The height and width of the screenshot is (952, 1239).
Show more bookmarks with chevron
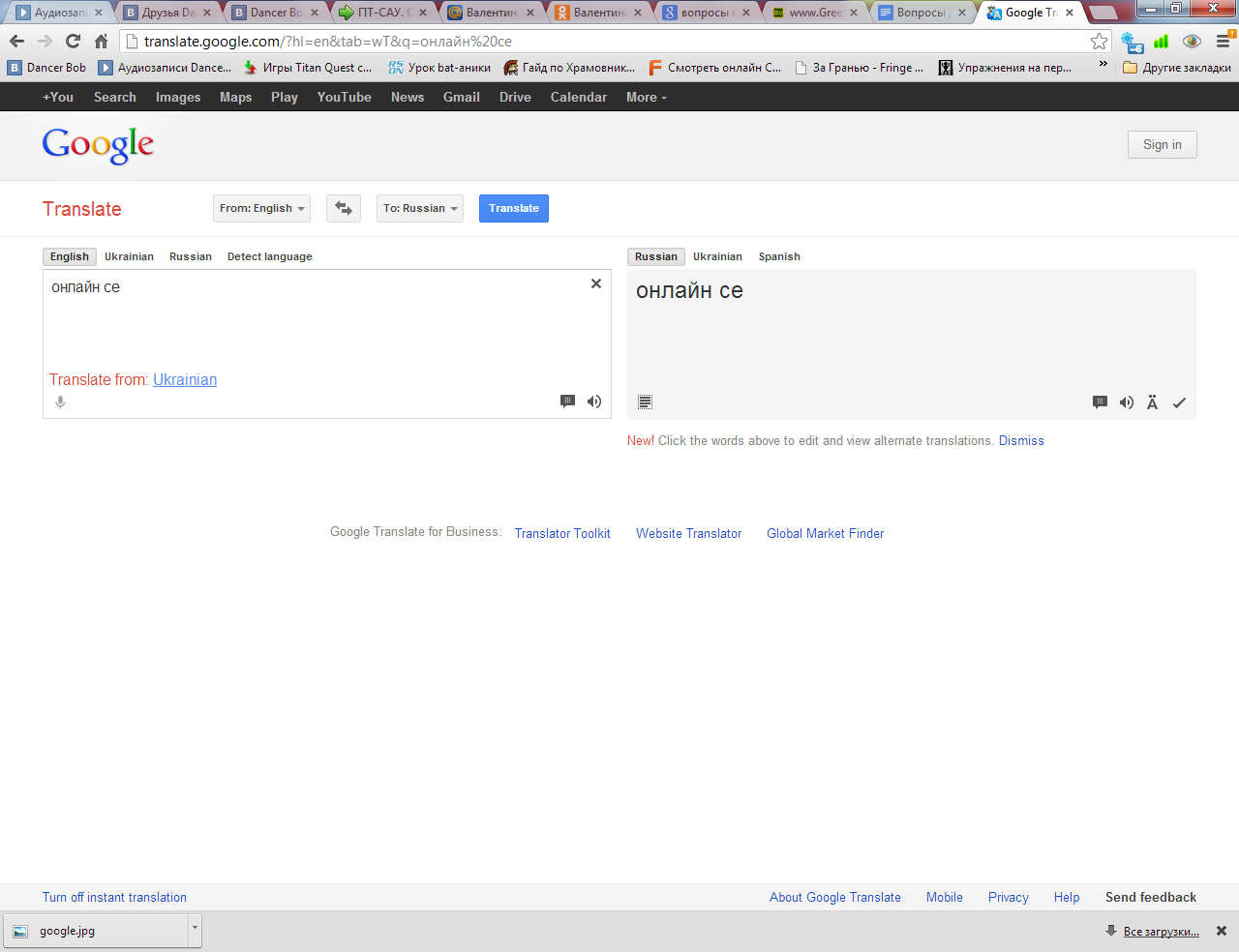click(x=1103, y=65)
